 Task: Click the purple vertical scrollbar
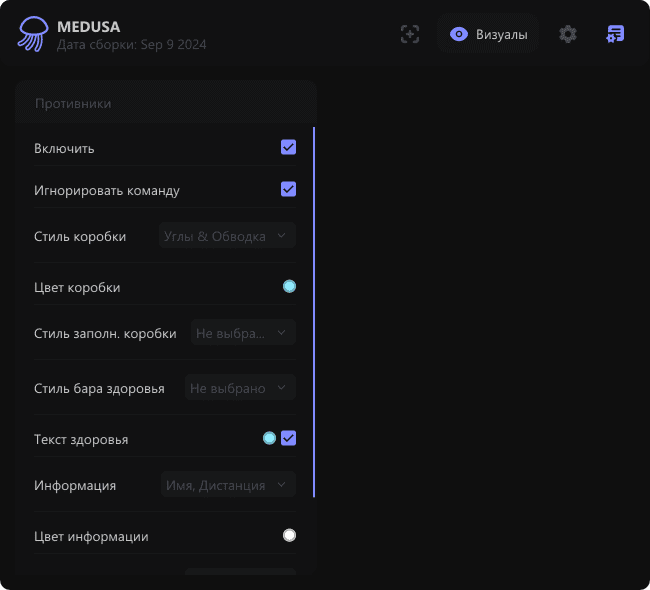314,312
